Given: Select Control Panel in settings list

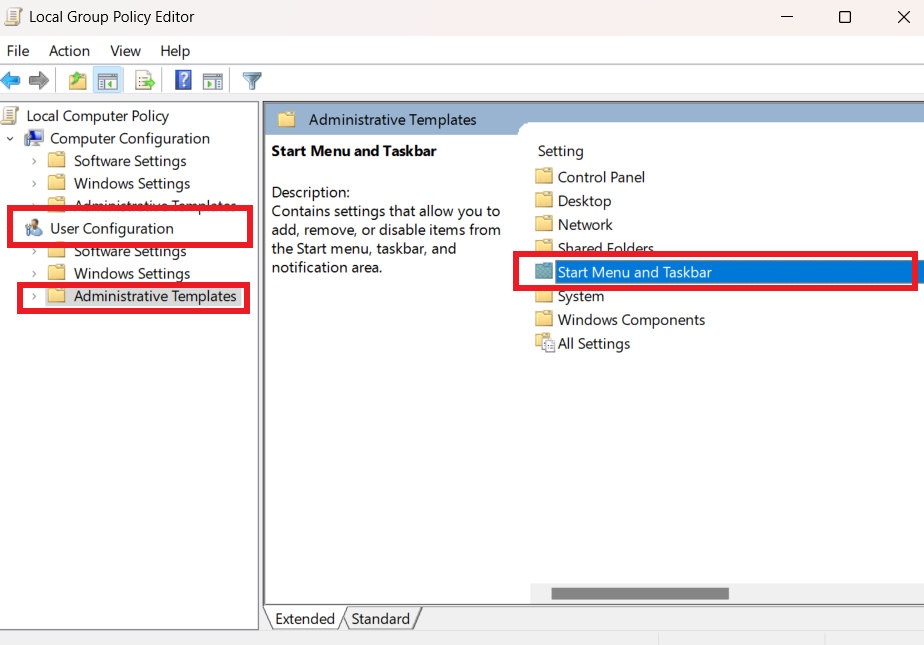Looking at the screenshot, I should pyautogui.click(x=601, y=177).
